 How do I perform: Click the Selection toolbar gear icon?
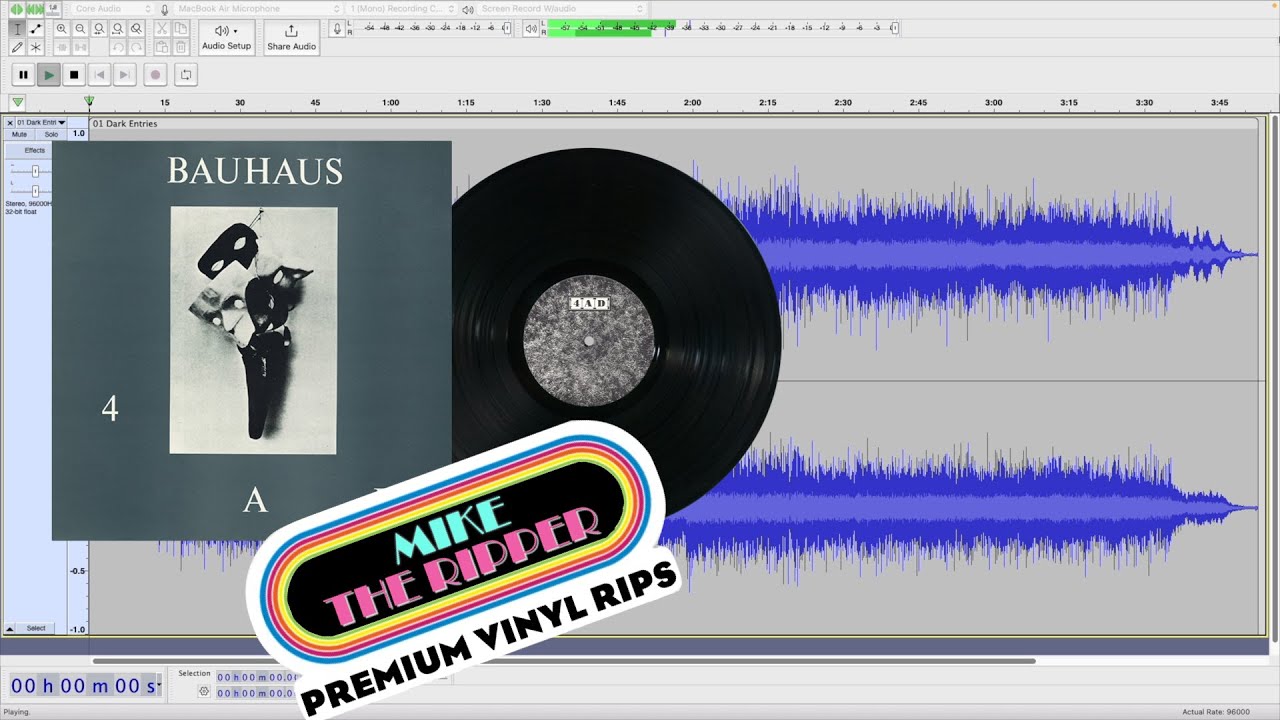[204, 691]
